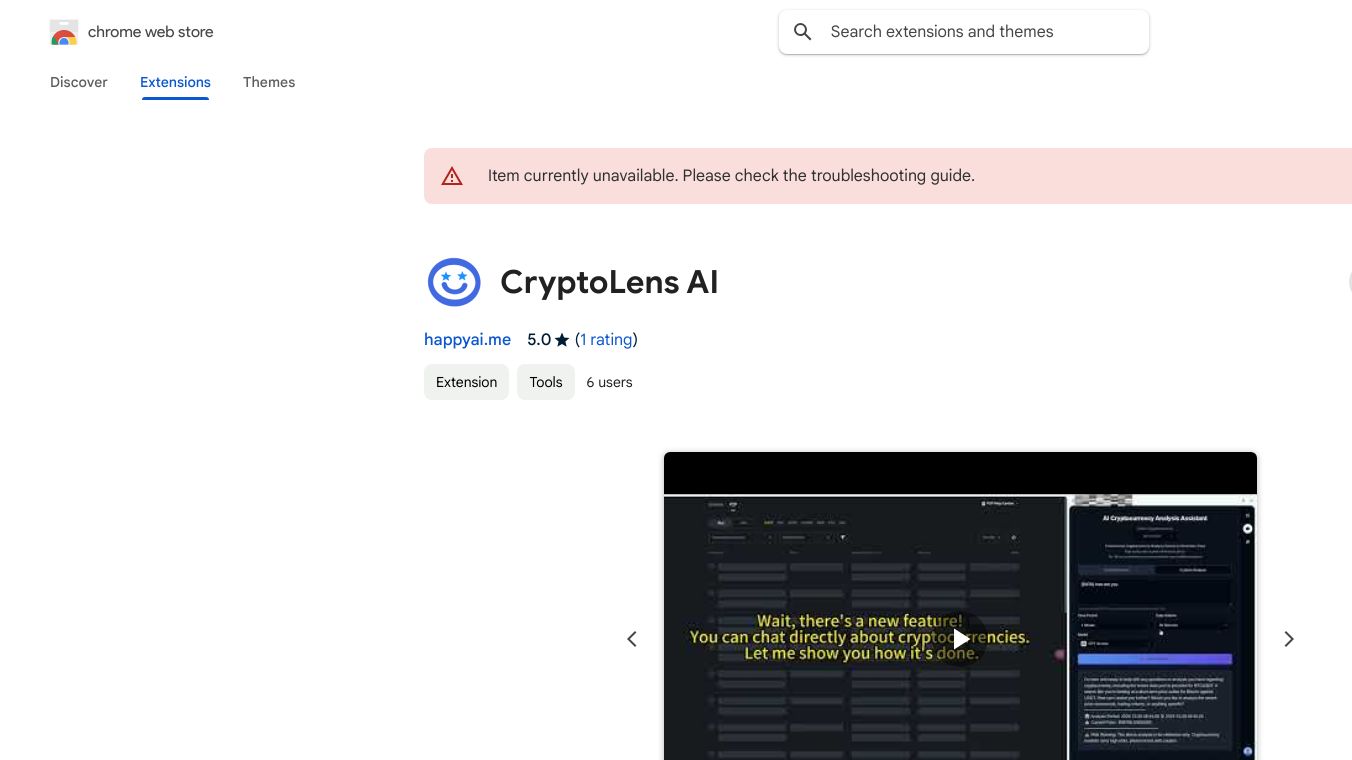Select the Extension category chip
The height and width of the screenshot is (760, 1352).
(466, 382)
